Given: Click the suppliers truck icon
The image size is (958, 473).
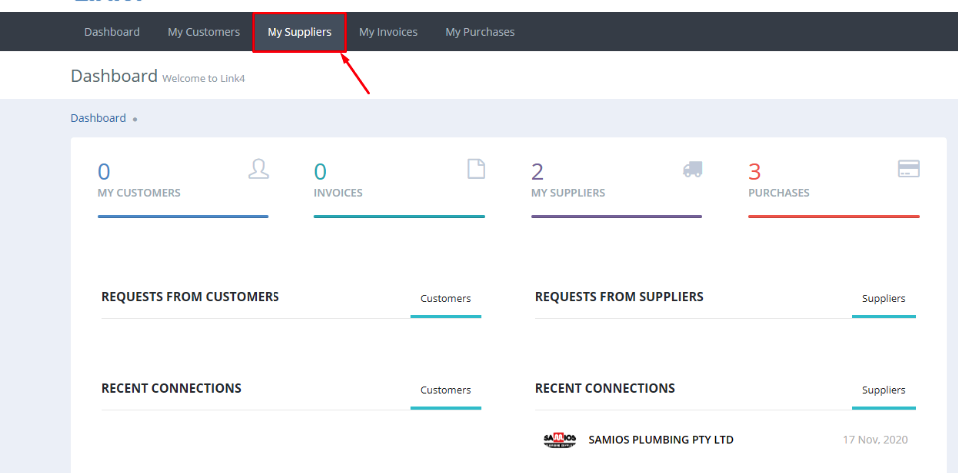Looking at the screenshot, I should tap(692, 169).
